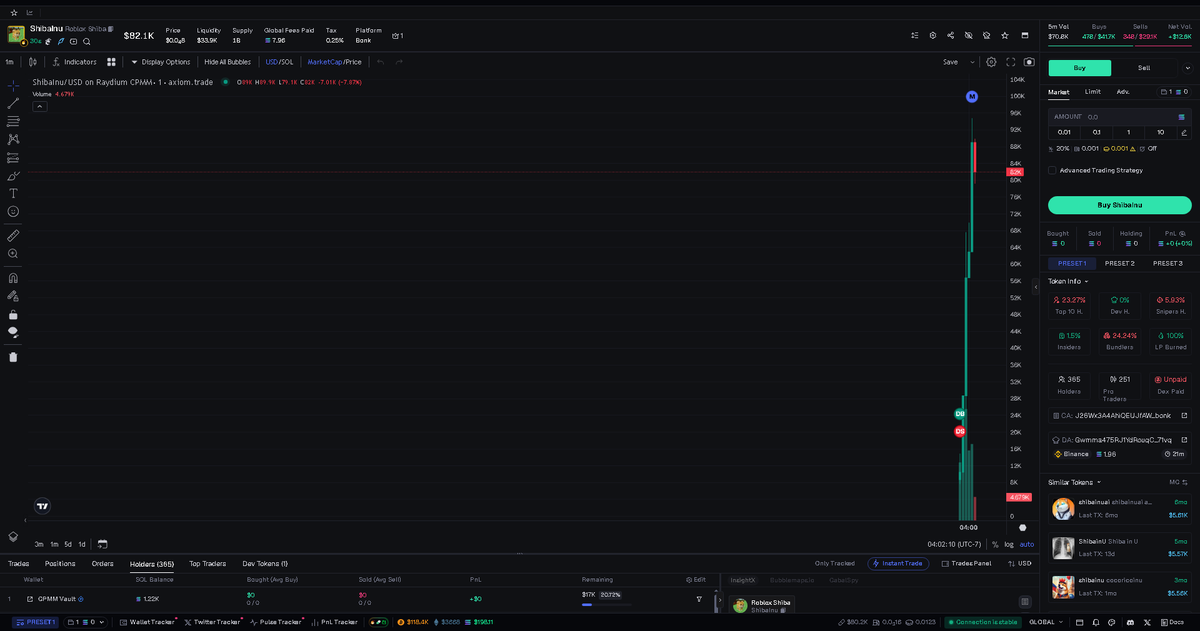Select the trend line drawing tool

[x=13, y=103]
